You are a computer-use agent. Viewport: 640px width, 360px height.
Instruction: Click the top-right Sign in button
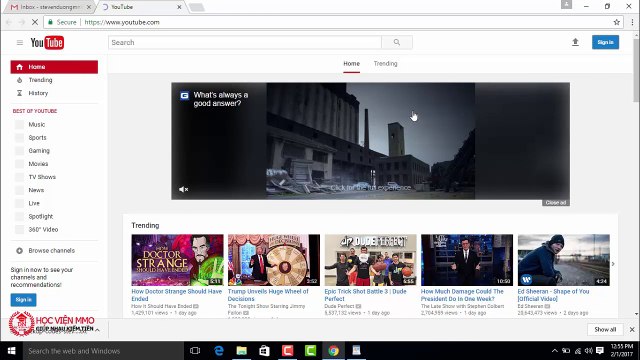[x=605, y=42]
